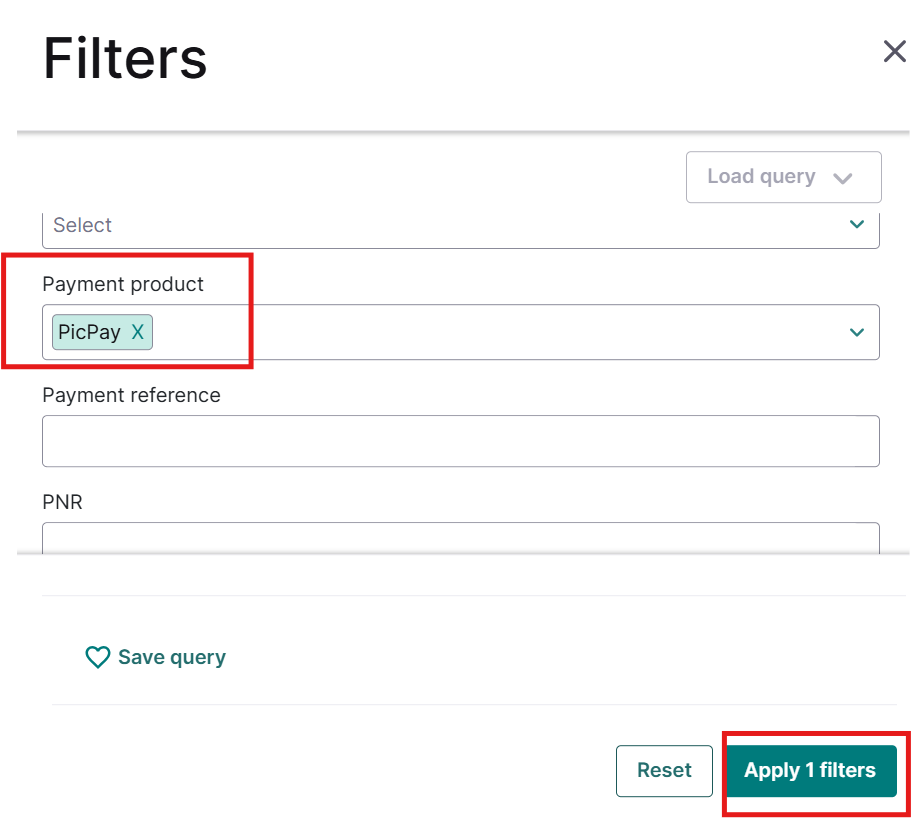Click the chevron on the Select field

857,224
